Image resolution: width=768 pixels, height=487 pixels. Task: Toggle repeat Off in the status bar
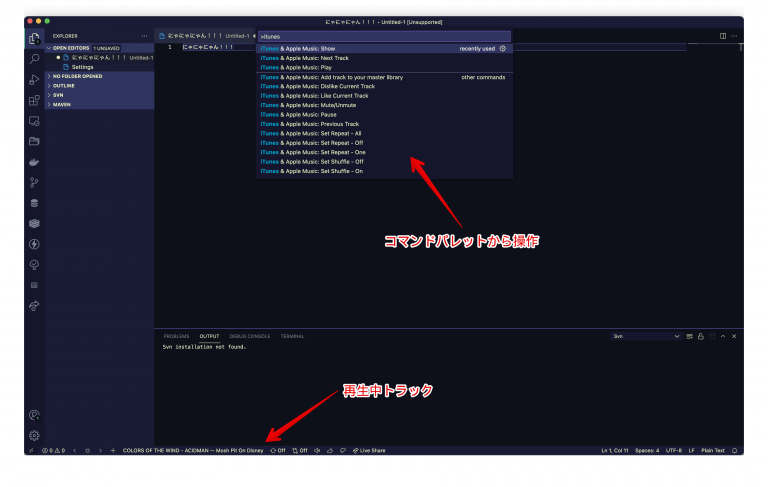click(278, 451)
